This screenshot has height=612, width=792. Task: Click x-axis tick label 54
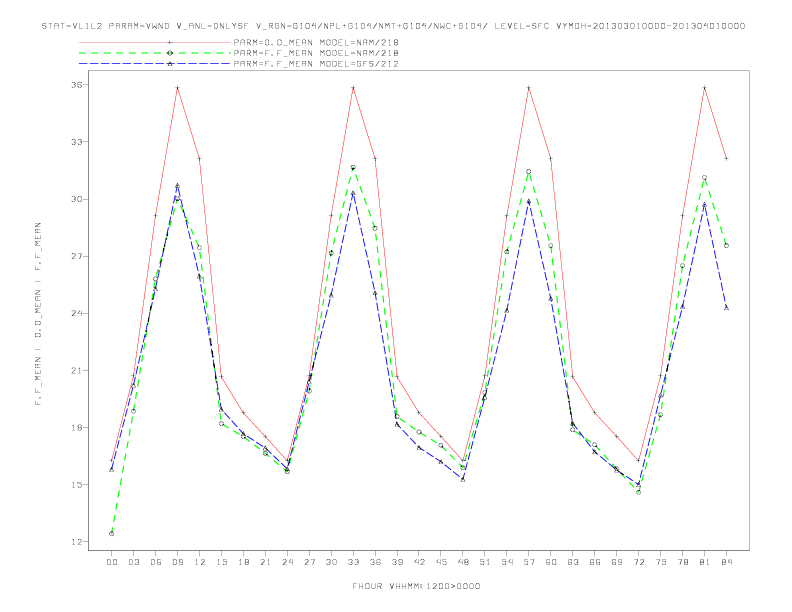pyautogui.click(x=507, y=562)
